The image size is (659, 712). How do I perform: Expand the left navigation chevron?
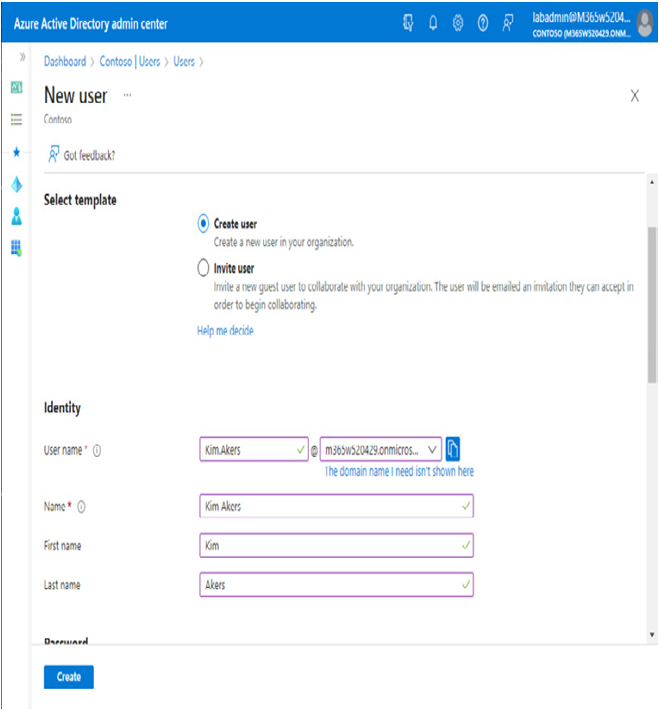22,57
